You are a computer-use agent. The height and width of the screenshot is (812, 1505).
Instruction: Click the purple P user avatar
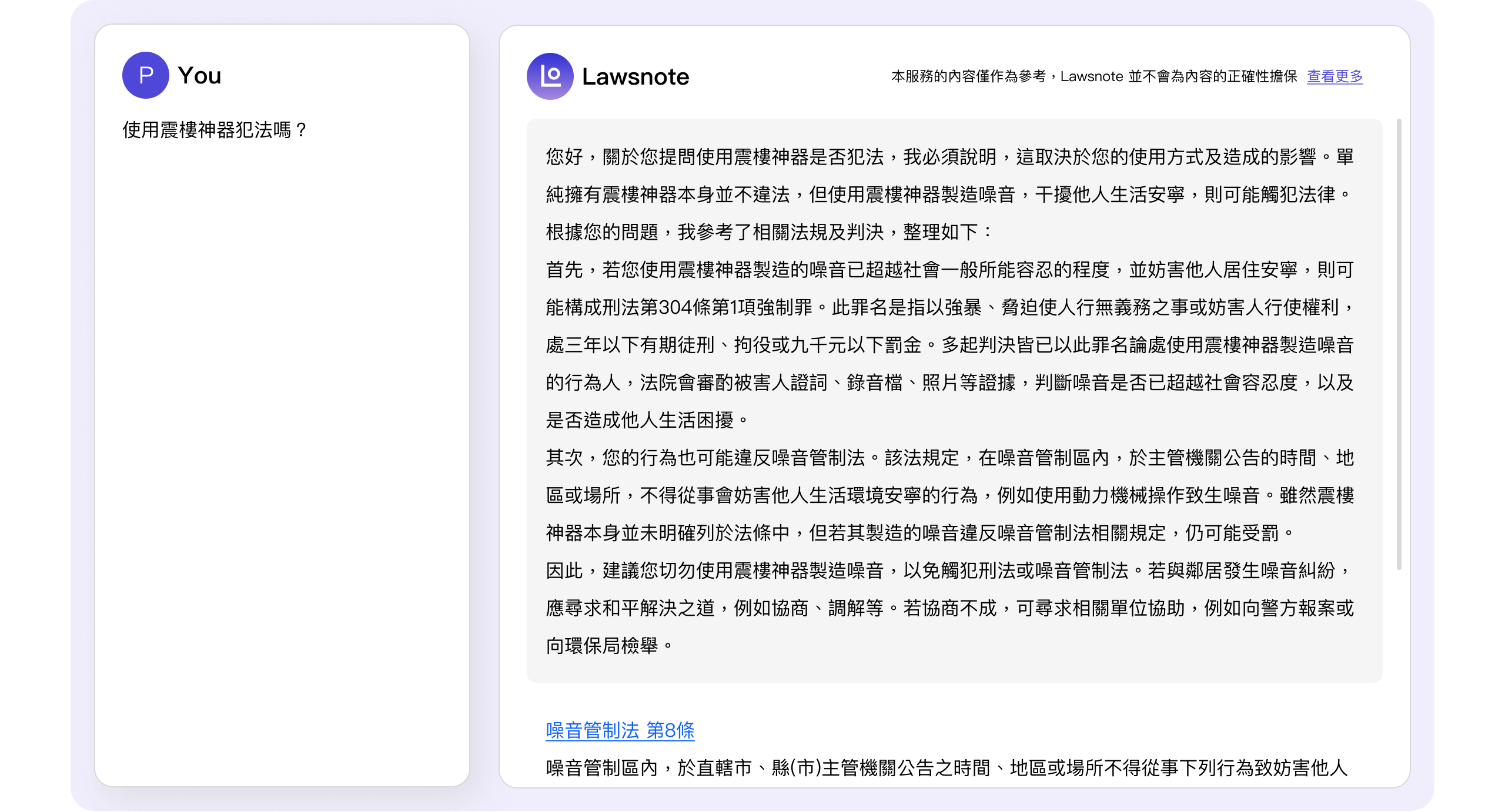pos(145,75)
